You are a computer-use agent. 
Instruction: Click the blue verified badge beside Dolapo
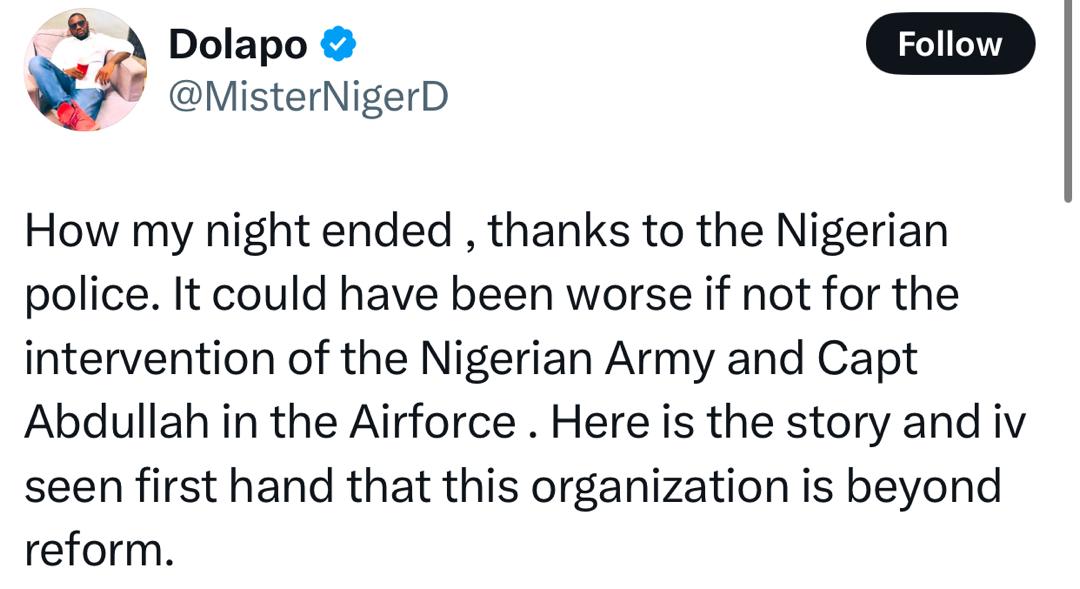(x=339, y=45)
